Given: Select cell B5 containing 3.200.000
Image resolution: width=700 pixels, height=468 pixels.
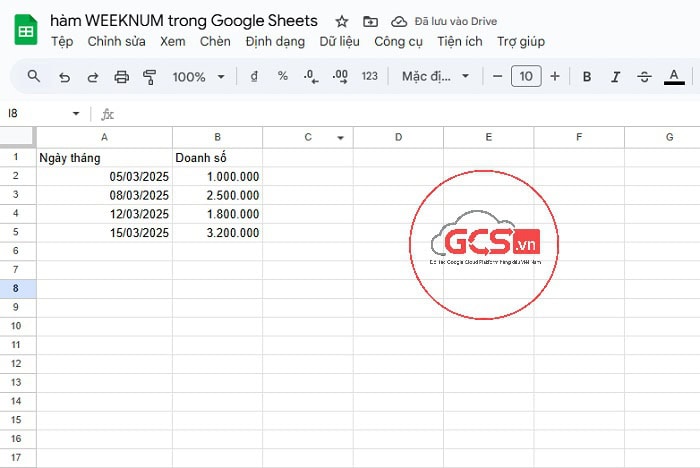Looking at the screenshot, I should point(217,232).
